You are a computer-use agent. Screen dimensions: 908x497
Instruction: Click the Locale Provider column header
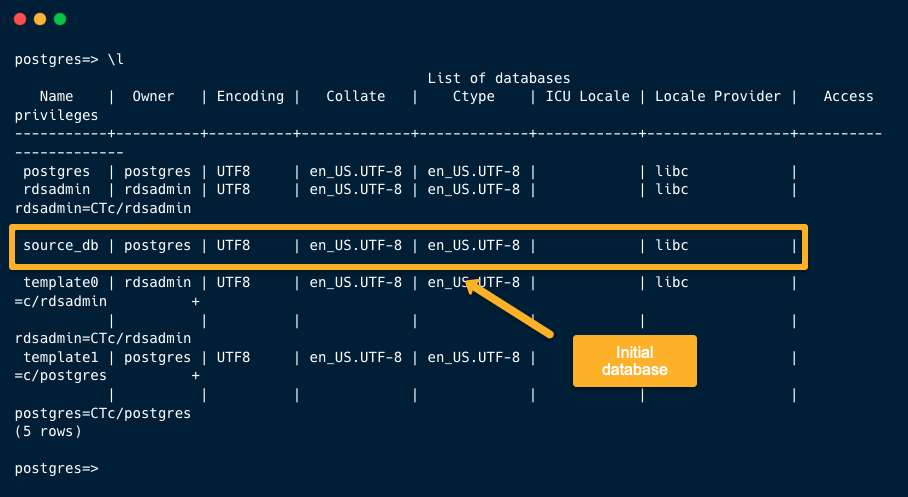click(717, 96)
